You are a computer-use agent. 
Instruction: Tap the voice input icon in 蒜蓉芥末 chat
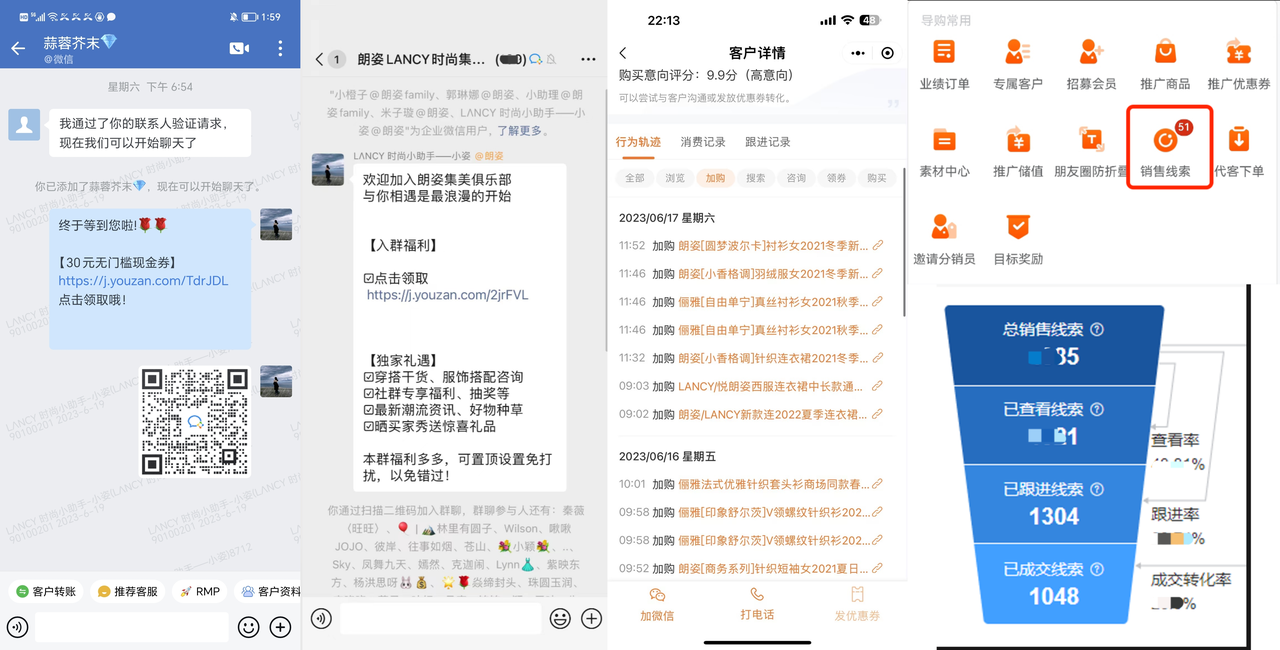click(x=17, y=628)
